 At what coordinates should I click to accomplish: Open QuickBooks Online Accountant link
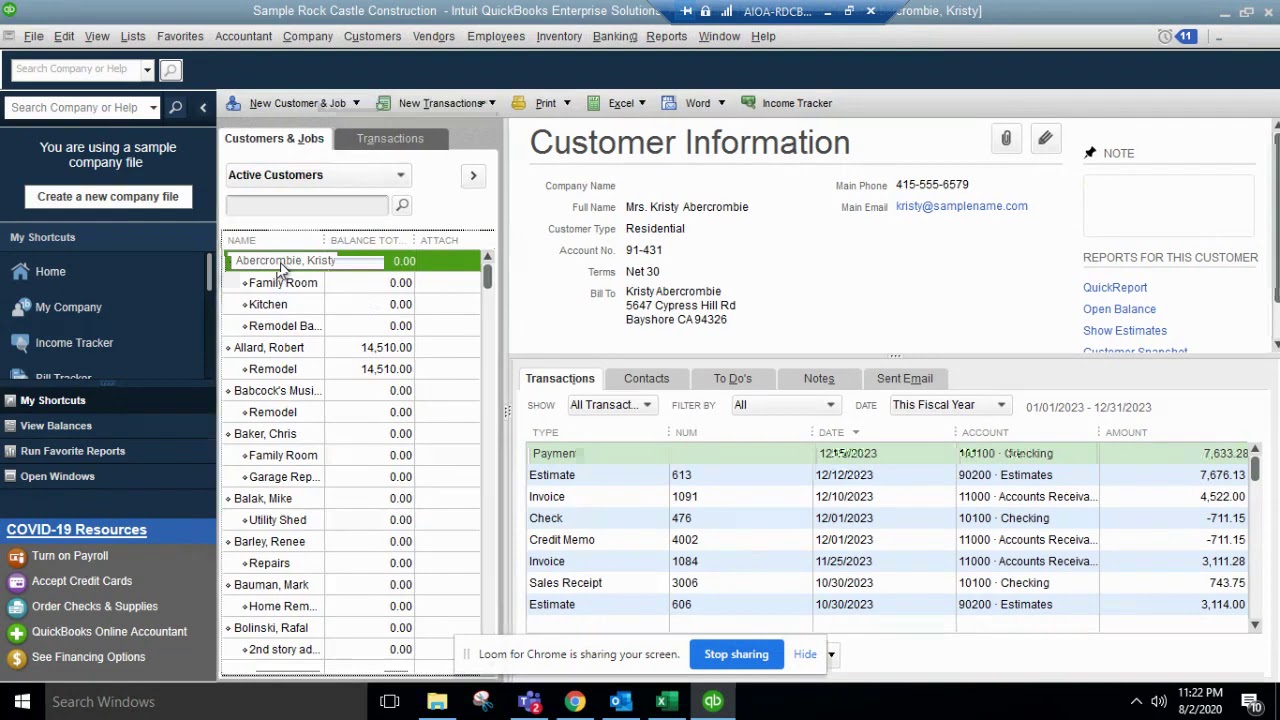coord(109,632)
